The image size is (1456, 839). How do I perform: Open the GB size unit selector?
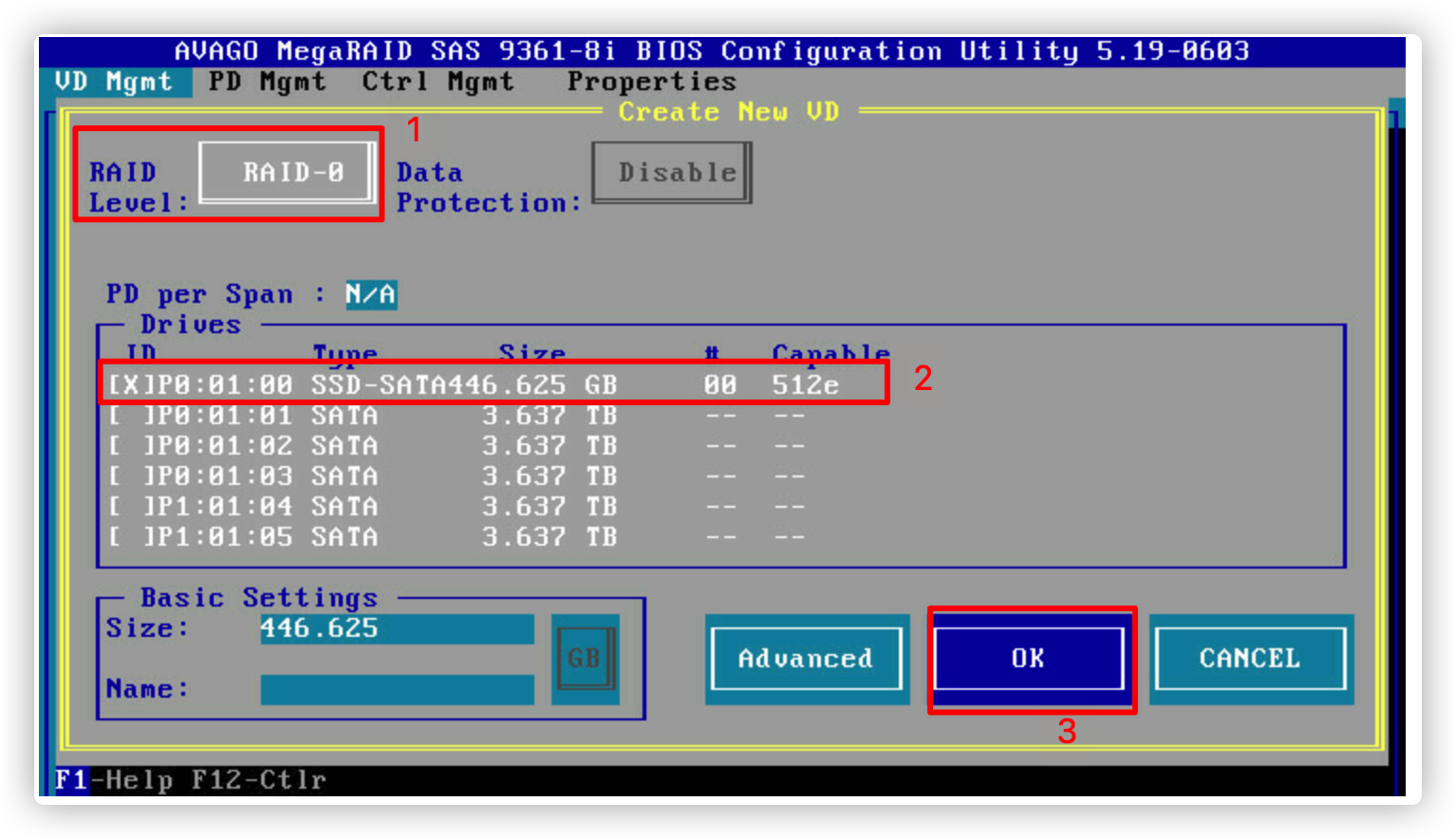pyautogui.click(x=585, y=658)
